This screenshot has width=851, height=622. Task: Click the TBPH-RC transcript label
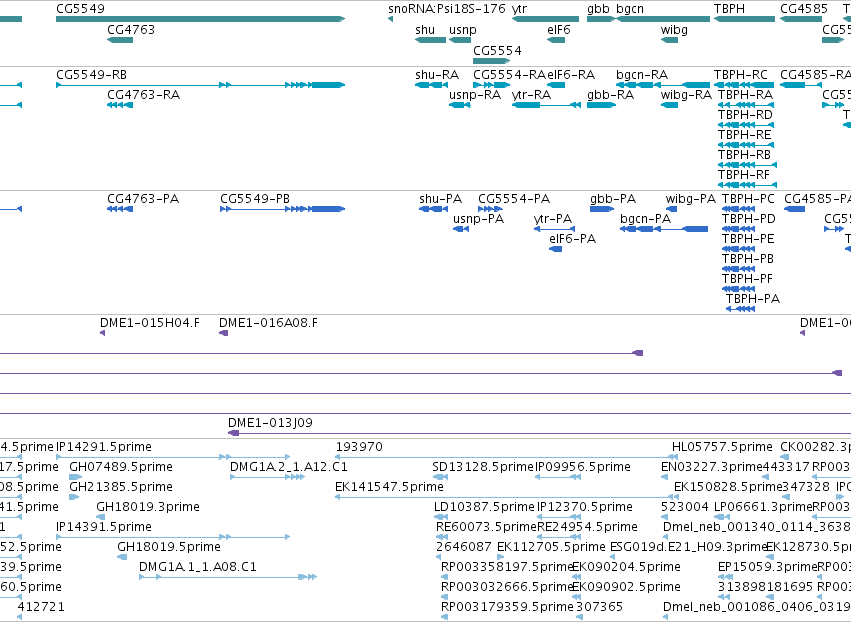pos(740,74)
